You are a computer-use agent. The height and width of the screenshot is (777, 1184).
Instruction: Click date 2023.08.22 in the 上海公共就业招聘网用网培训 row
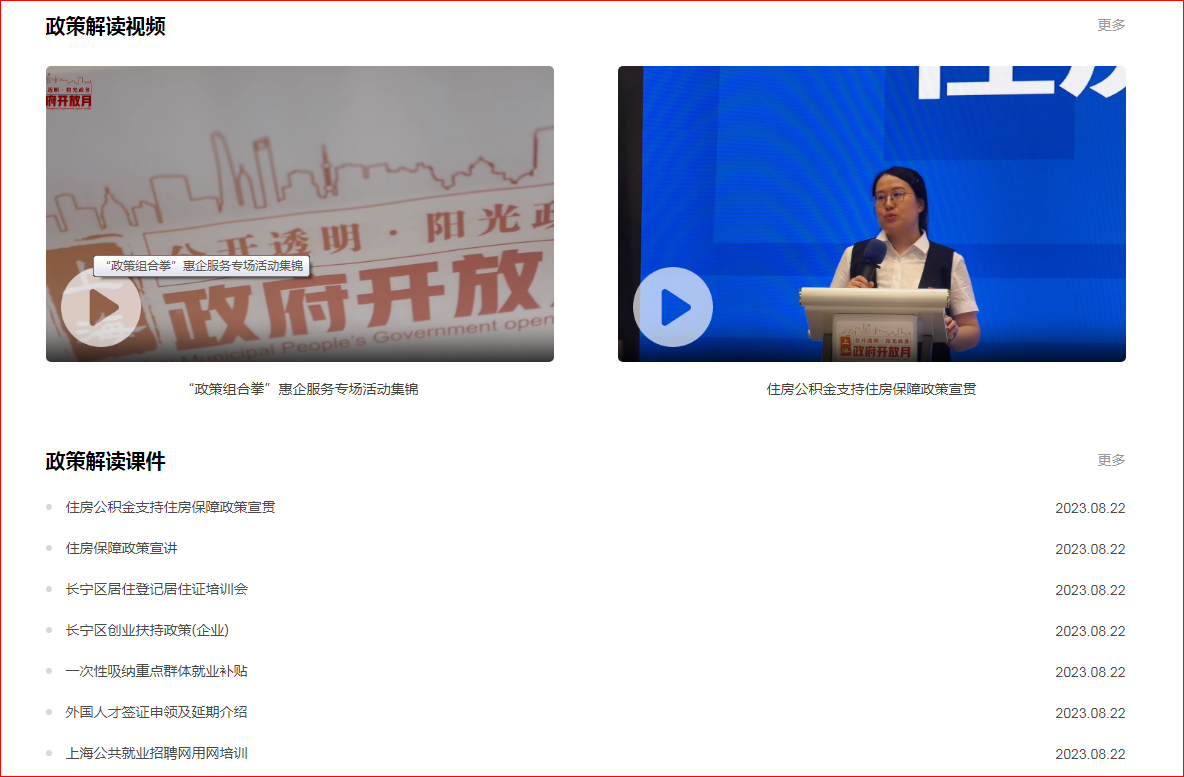pyautogui.click(x=1090, y=754)
